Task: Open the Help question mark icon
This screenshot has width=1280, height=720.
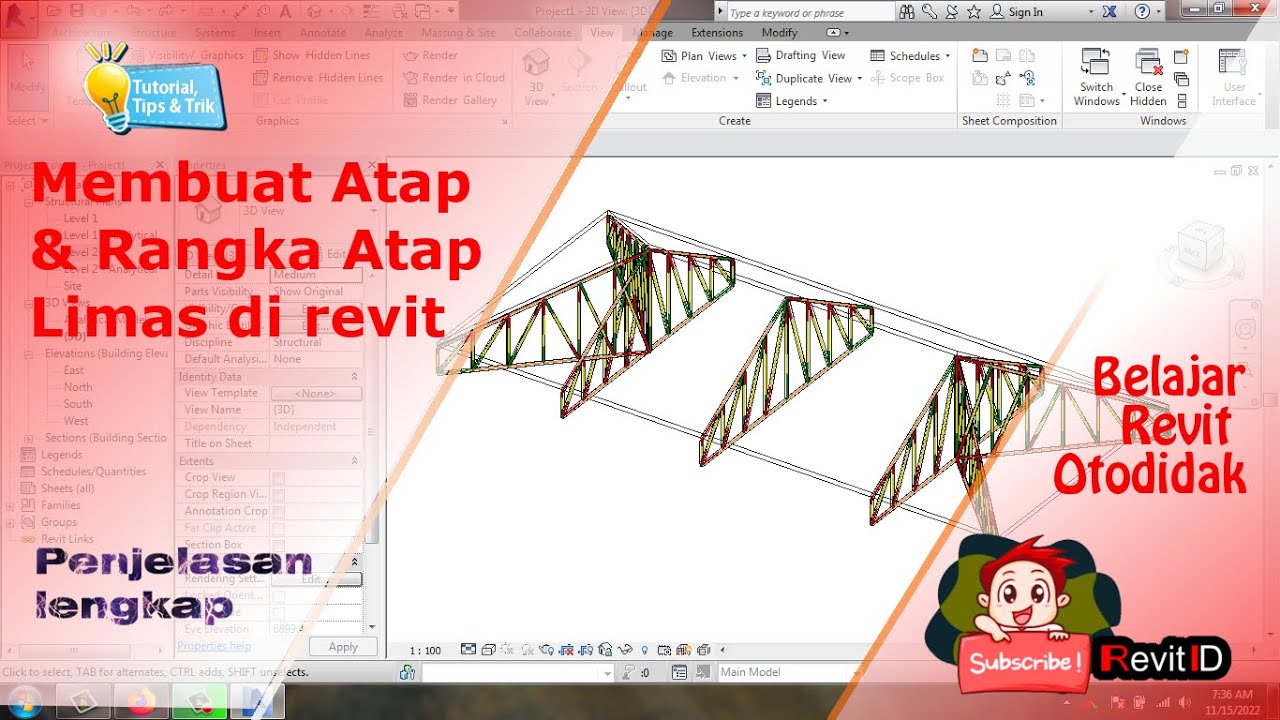Action: click(x=1142, y=12)
